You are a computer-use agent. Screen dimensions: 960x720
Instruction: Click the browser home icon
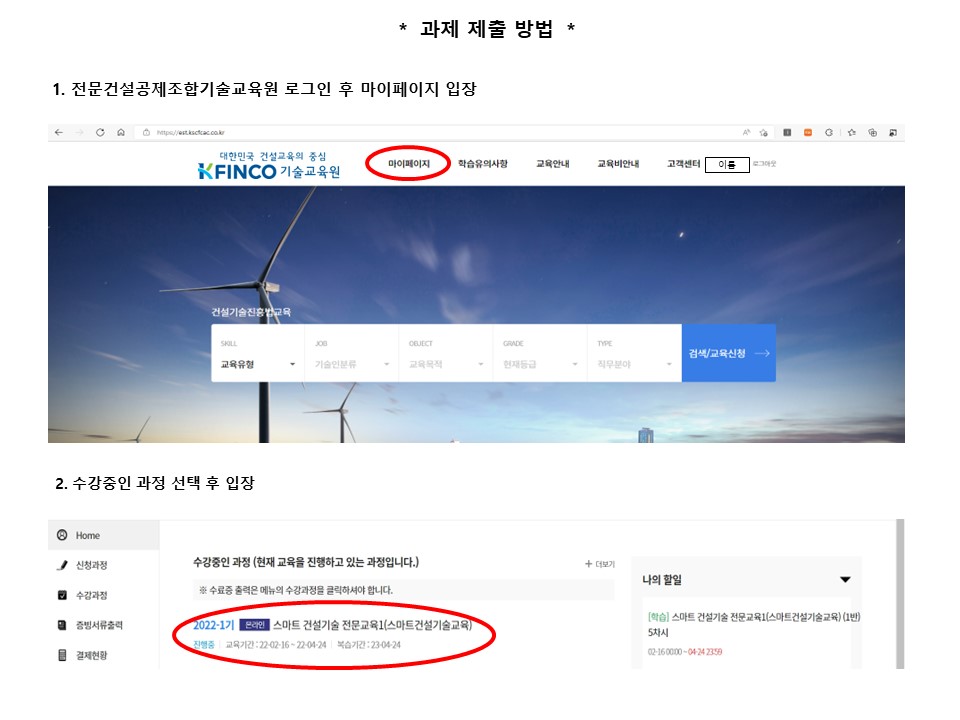pyautogui.click(x=120, y=132)
